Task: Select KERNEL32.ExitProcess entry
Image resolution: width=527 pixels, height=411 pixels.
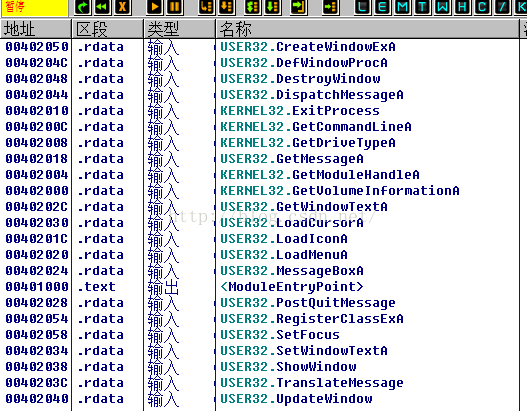Action: pyautogui.click(x=300, y=111)
